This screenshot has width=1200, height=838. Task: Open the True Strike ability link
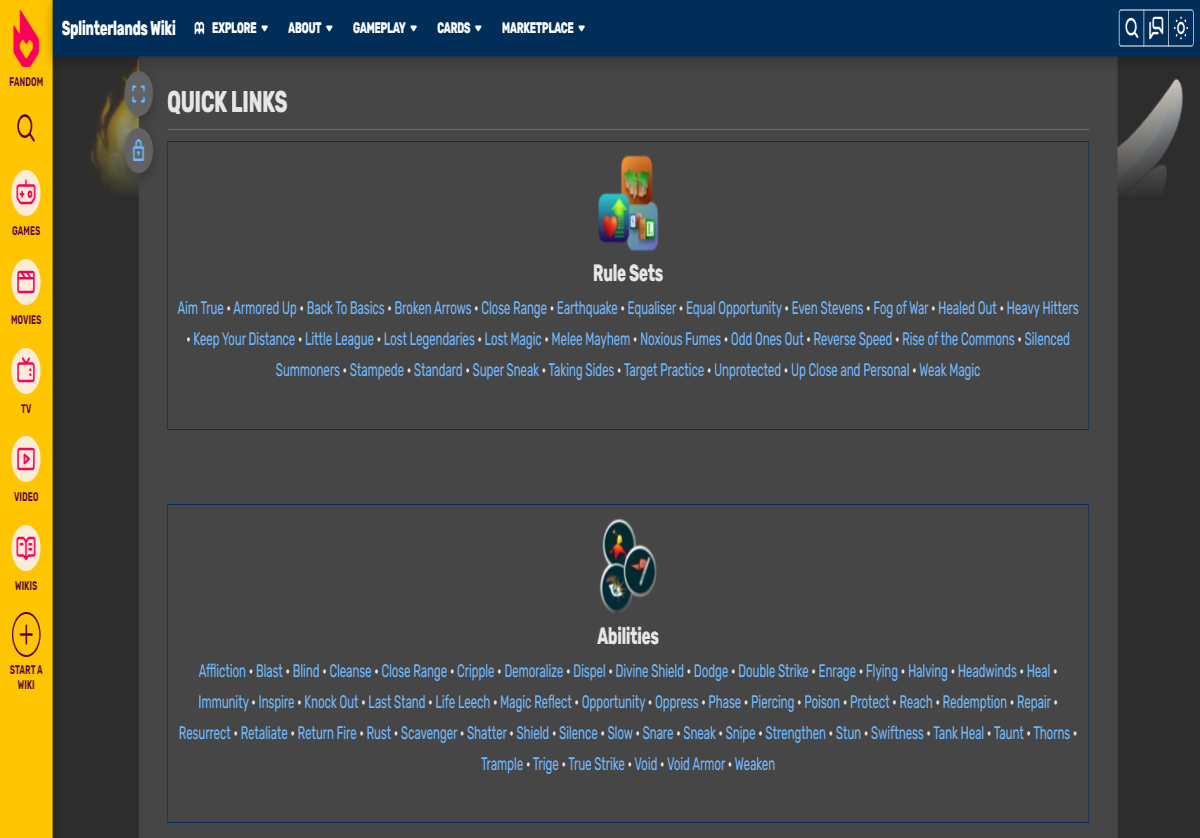596,764
